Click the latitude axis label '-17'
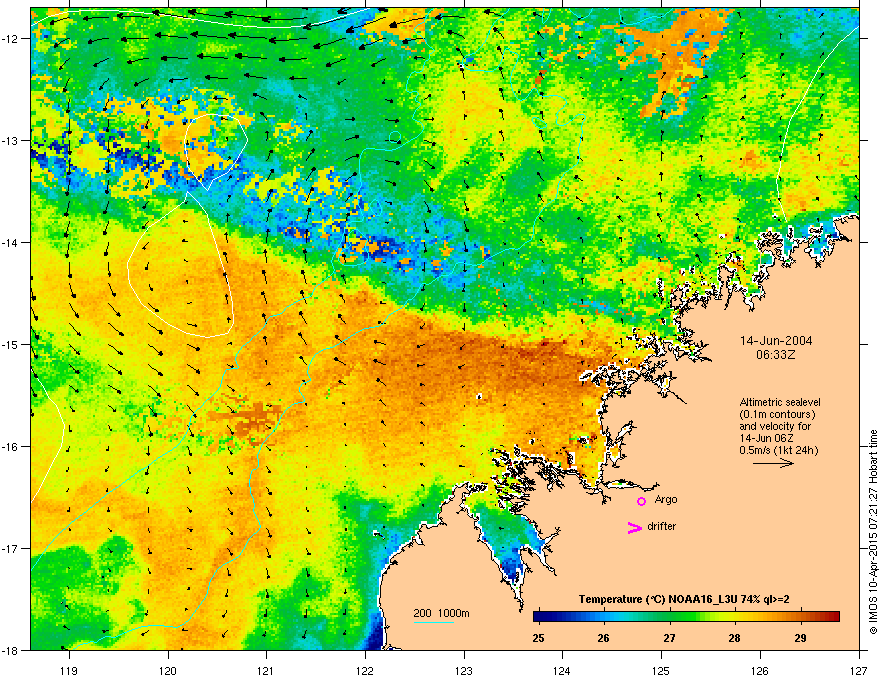 (10, 548)
